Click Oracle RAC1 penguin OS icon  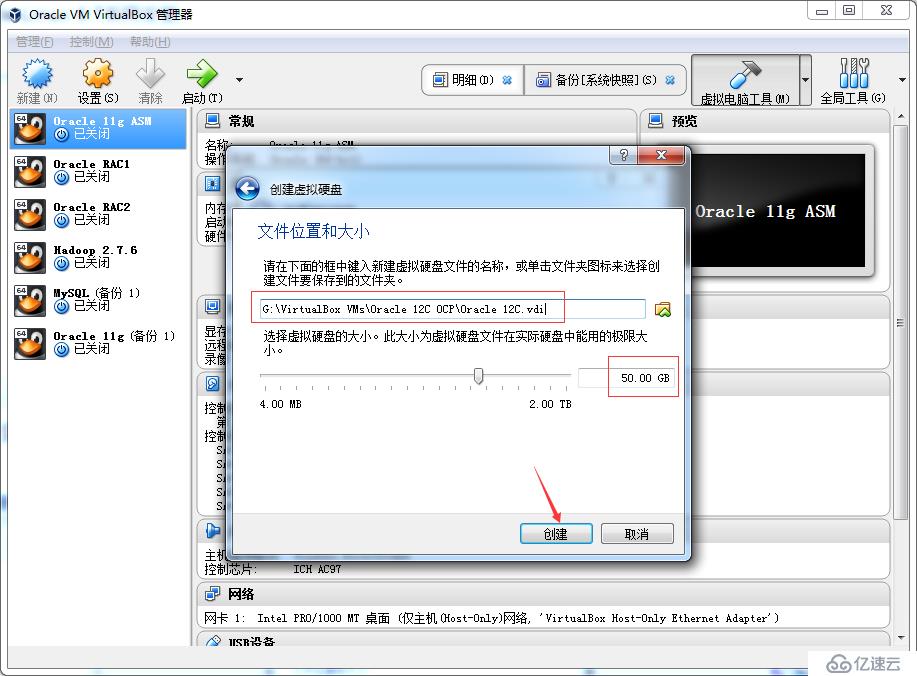click(30, 171)
